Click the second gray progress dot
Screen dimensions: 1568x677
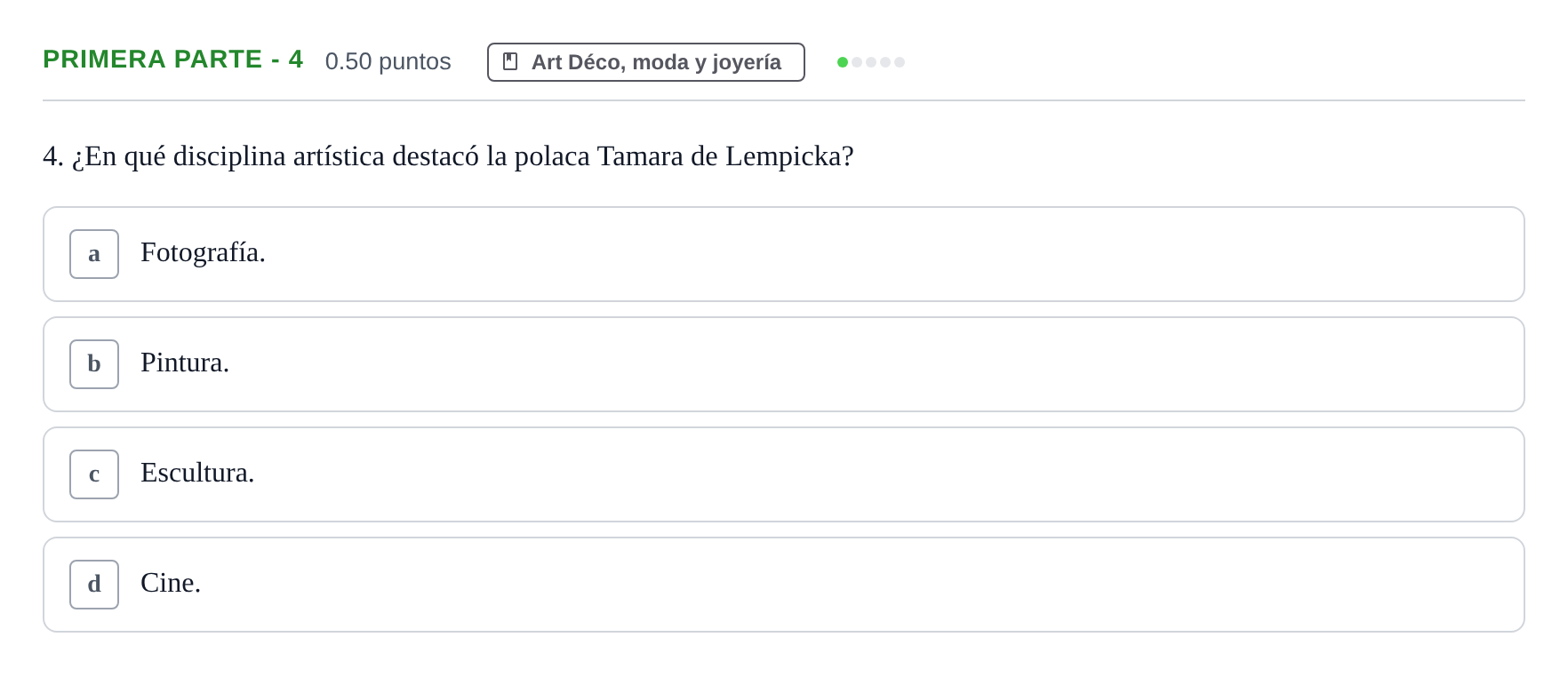(857, 62)
